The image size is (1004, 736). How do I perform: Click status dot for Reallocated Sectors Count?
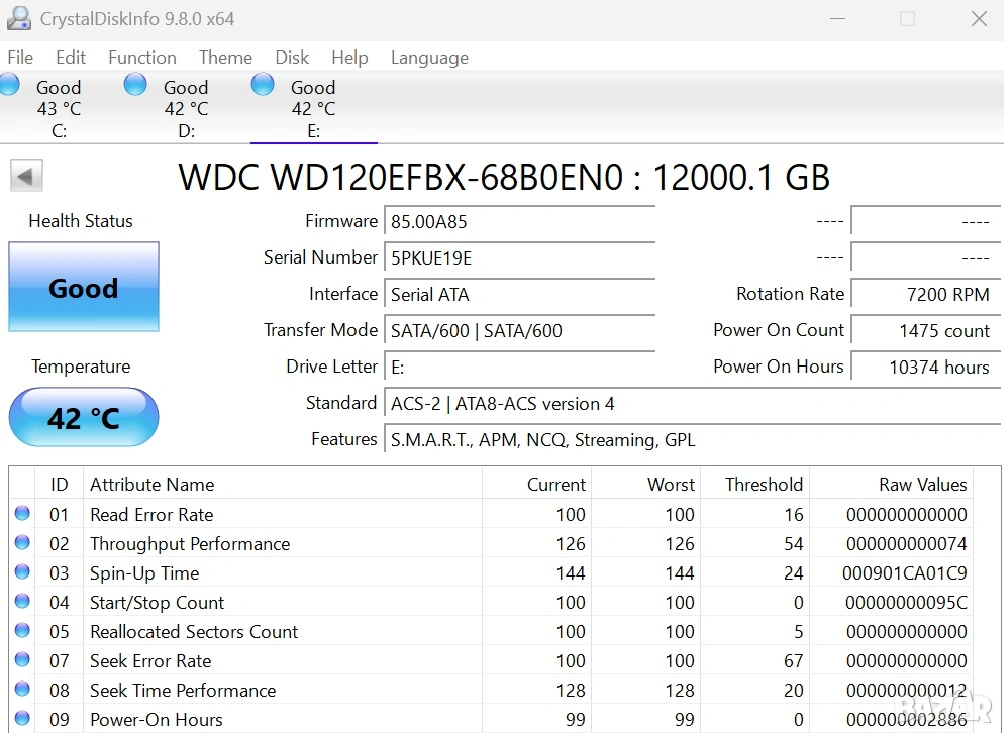[22, 631]
